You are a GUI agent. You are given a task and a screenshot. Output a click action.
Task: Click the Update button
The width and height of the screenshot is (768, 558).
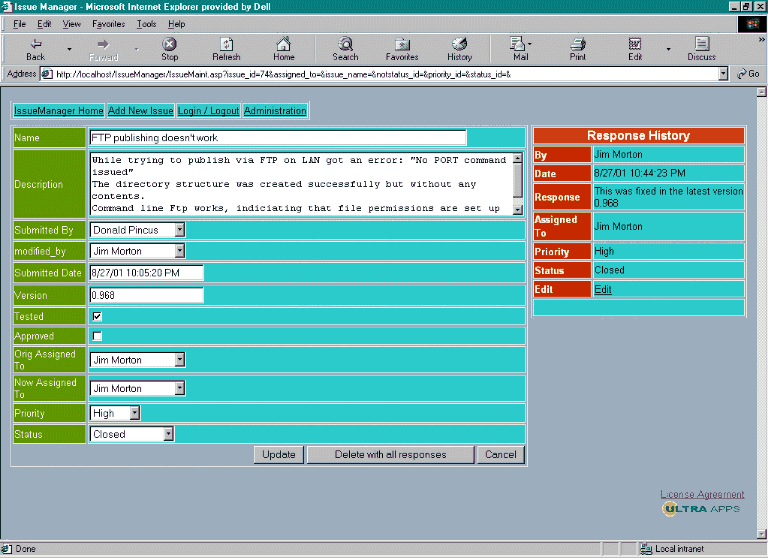(278, 455)
